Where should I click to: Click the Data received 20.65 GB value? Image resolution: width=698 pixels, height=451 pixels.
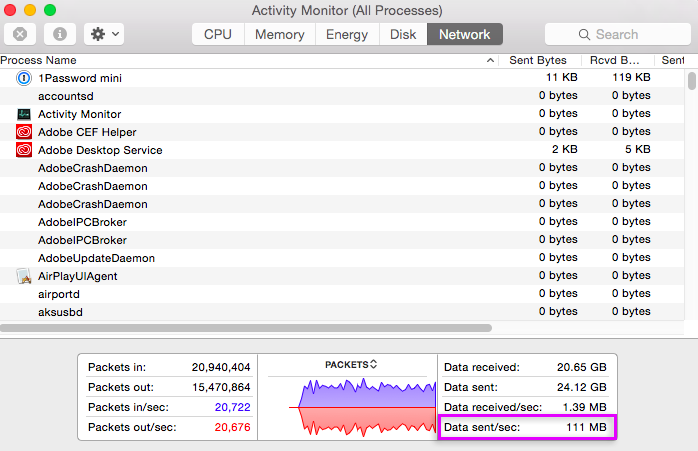582,367
